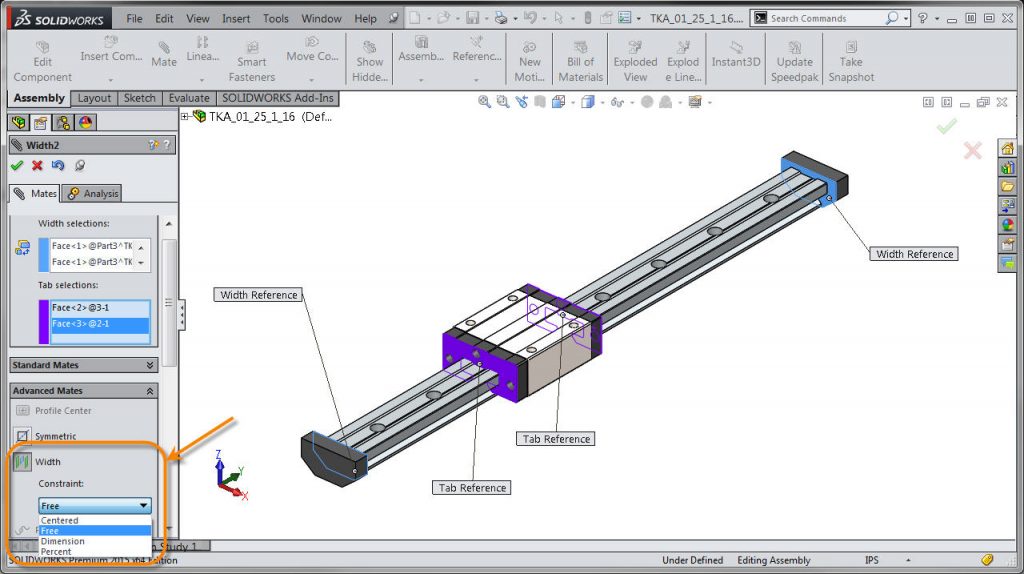Click the Instant3D tool
The height and width of the screenshot is (574, 1024).
click(x=736, y=54)
